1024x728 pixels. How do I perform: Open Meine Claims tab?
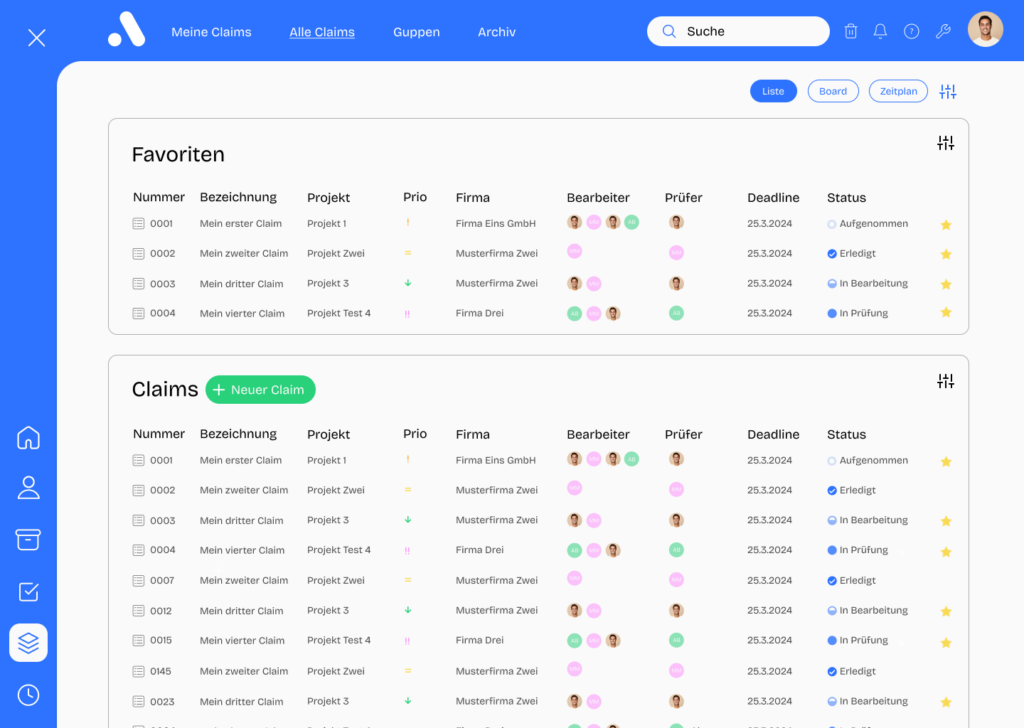211,32
